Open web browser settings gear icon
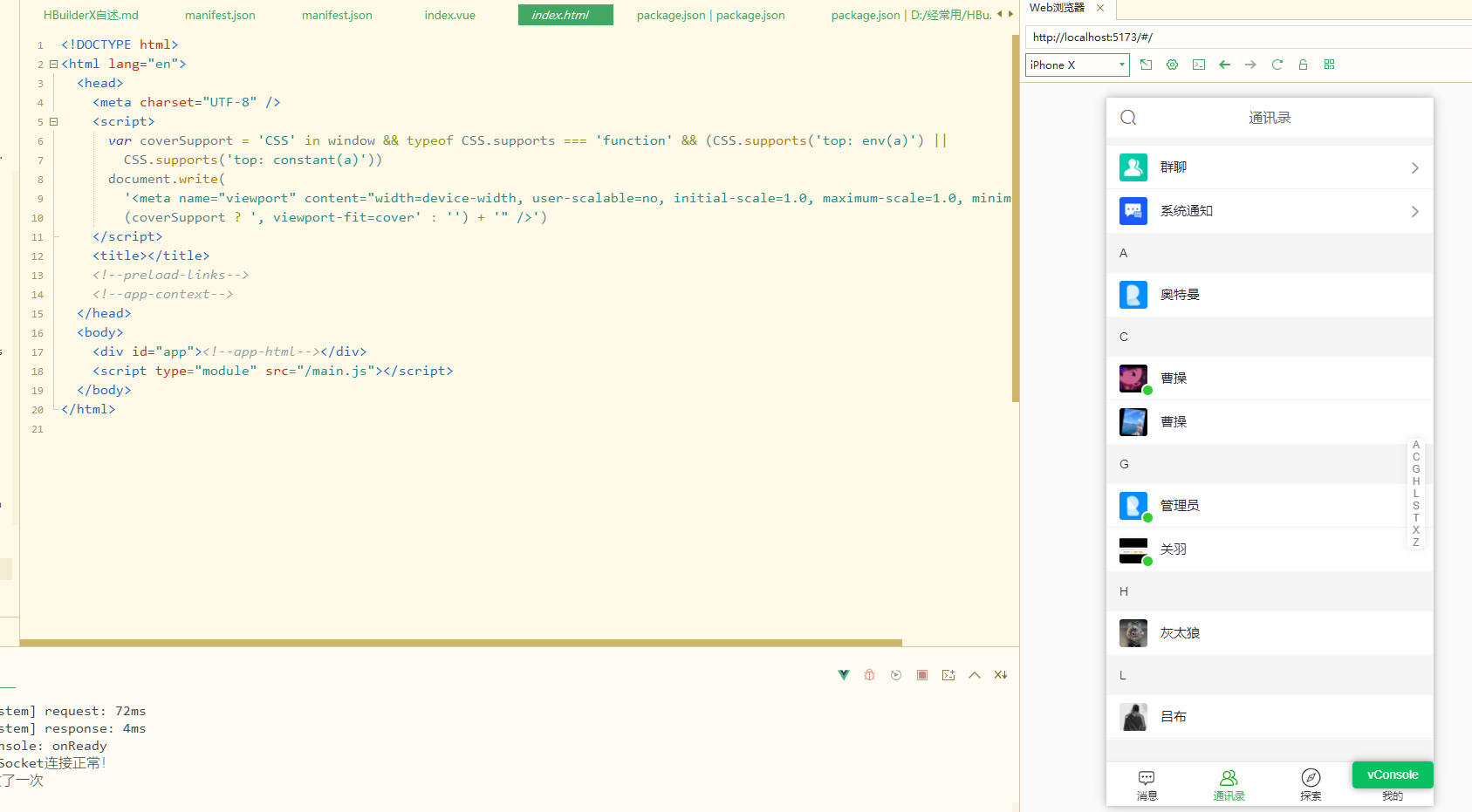 pyautogui.click(x=1173, y=65)
